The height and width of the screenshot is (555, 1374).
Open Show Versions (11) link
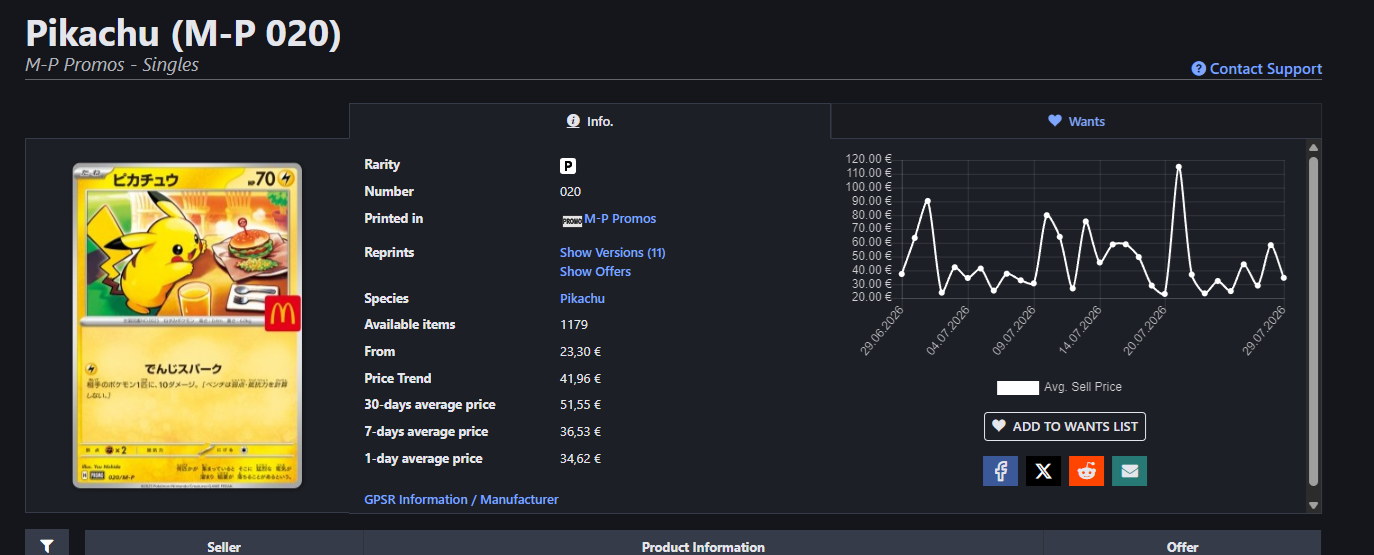[x=612, y=252]
